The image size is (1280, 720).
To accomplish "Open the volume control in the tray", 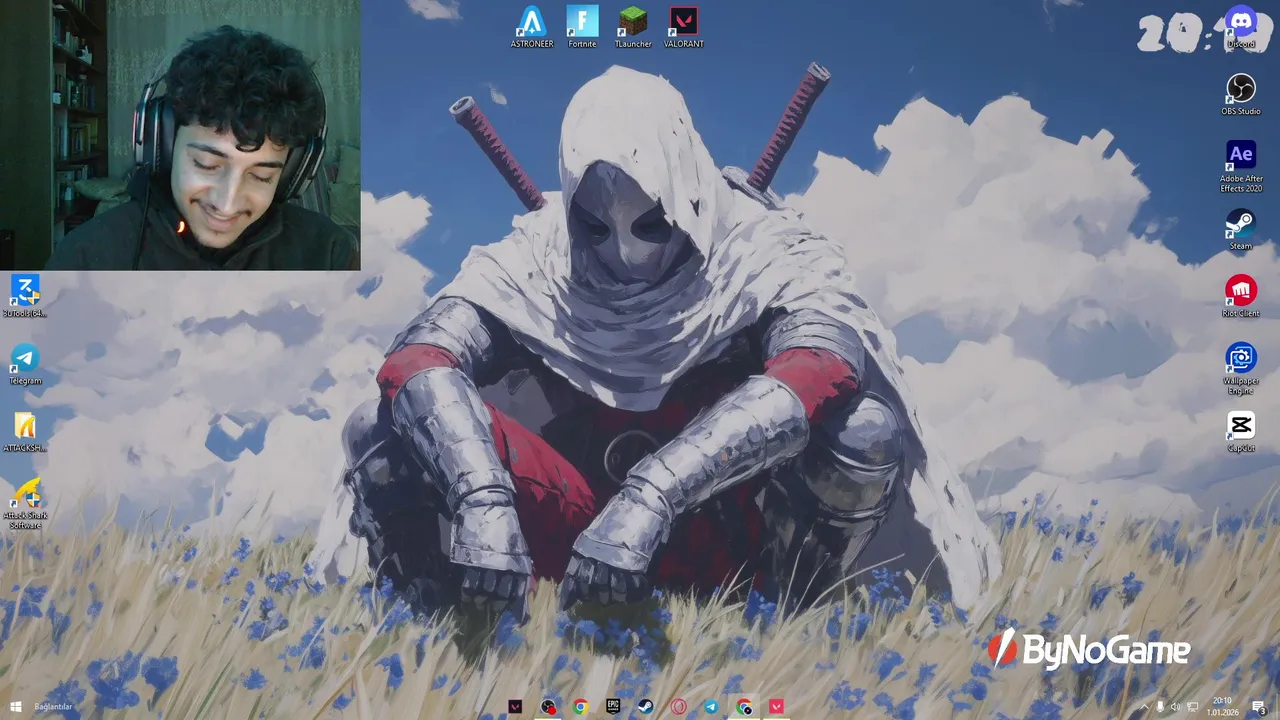I will [x=1176, y=707].
